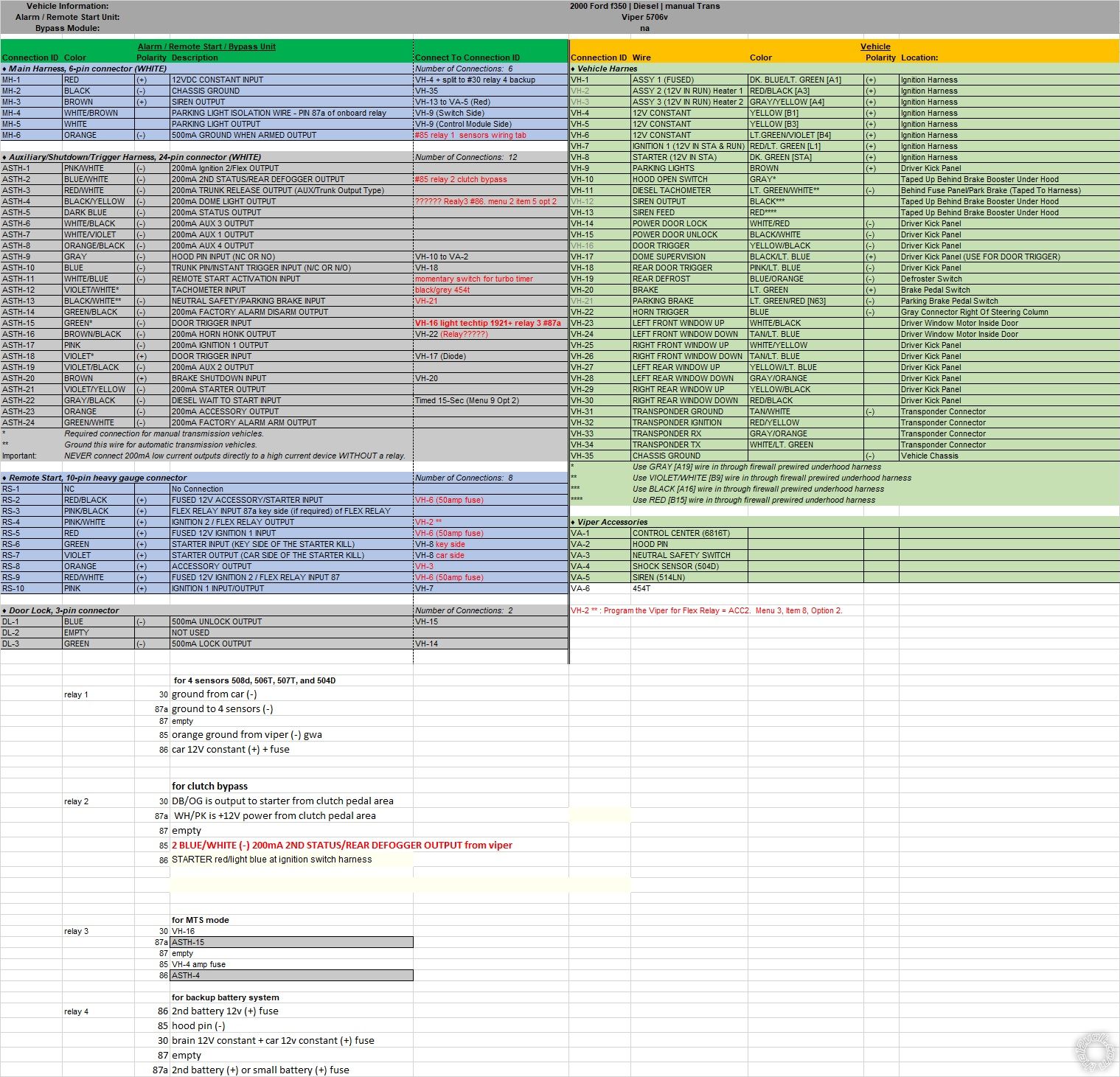The width and height of the screenshot is (1120, 1077).
Task: Click 'momentary switch for turbo timer' cell
Action: click(490, 279)
